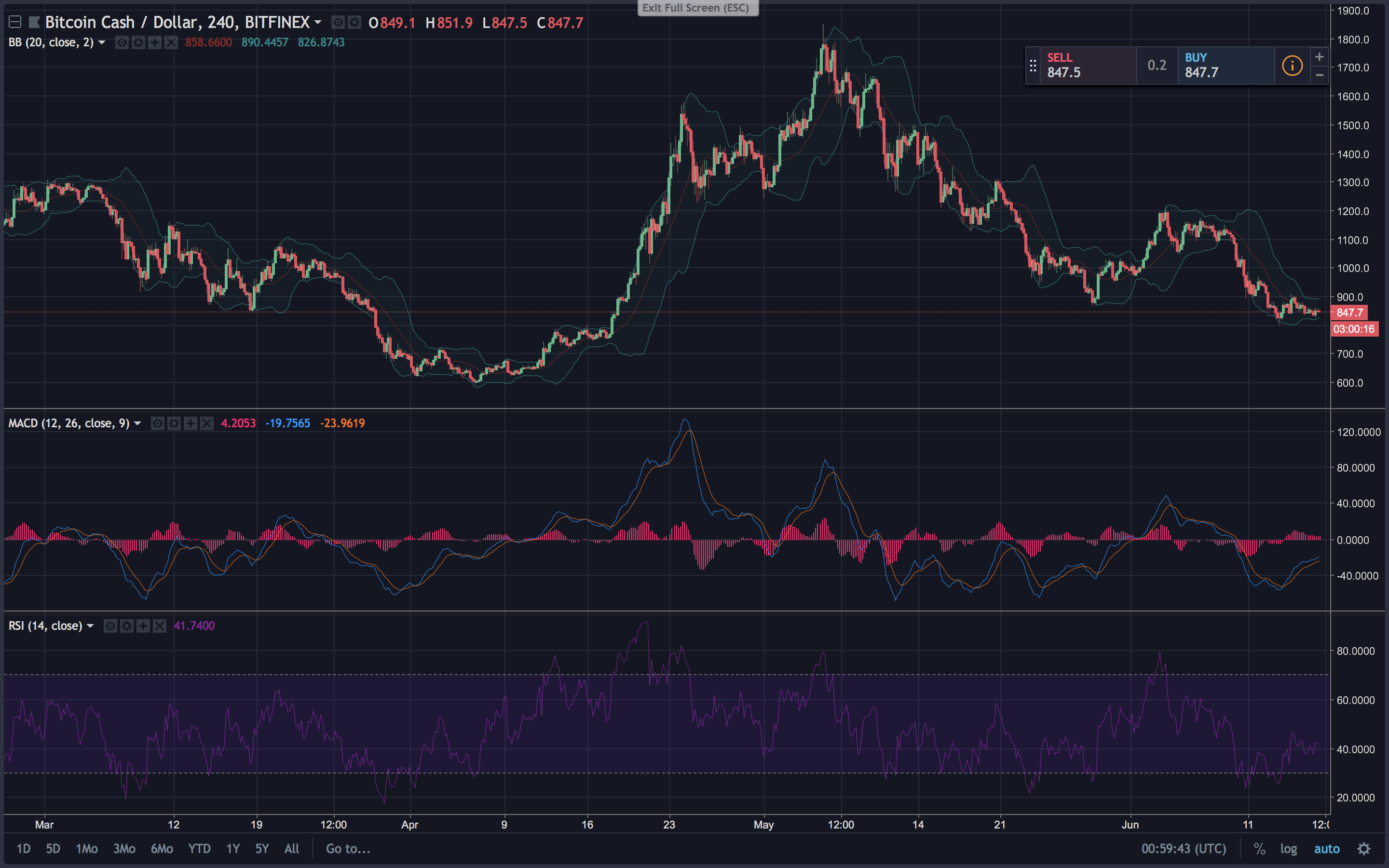Click the plus icon on MACD indicator
Image resolution: width=1389 pixels, height=868 pixels.
pyautogui.click(x=190, y=424)
